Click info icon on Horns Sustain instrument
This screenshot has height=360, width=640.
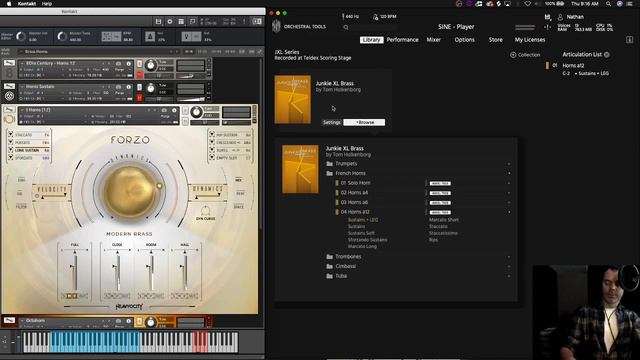pyautogui.click(x=129, y=87)
